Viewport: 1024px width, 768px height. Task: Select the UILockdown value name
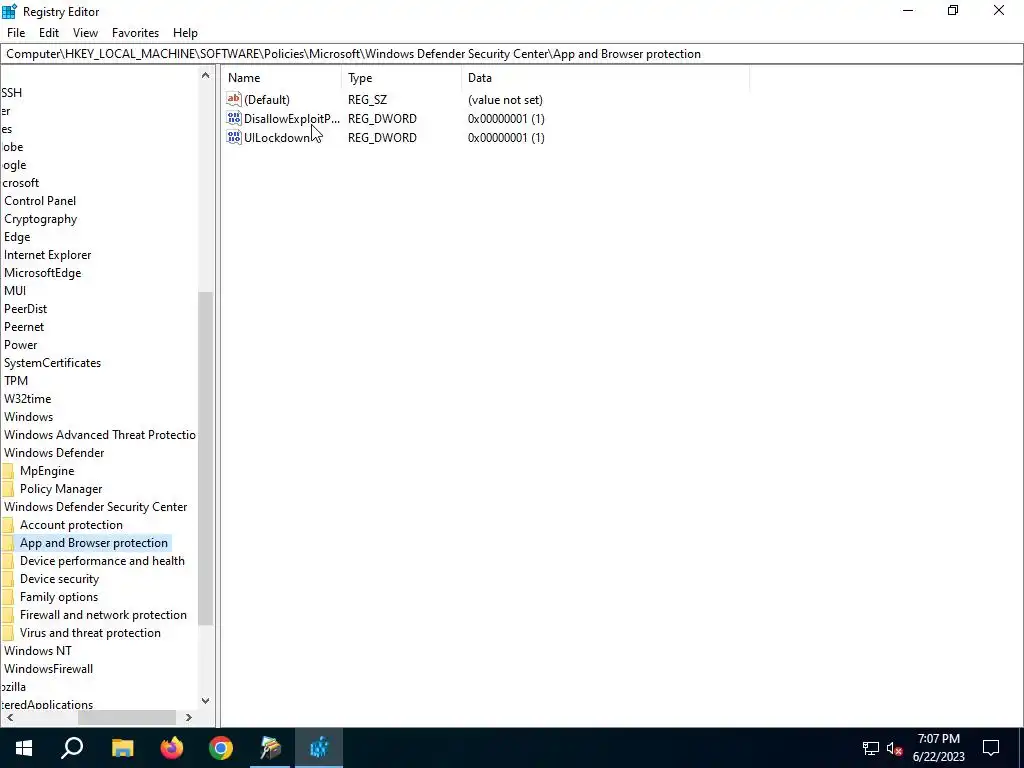[276, 138]
